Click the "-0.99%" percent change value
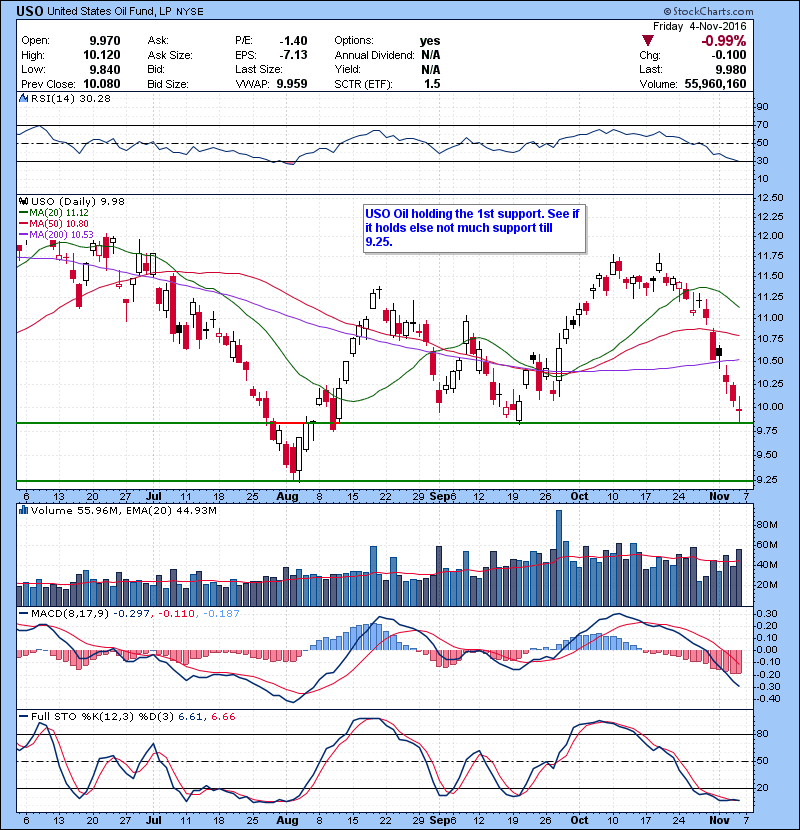800x830 pixels. pyautogui.click(x=724, y=41)
